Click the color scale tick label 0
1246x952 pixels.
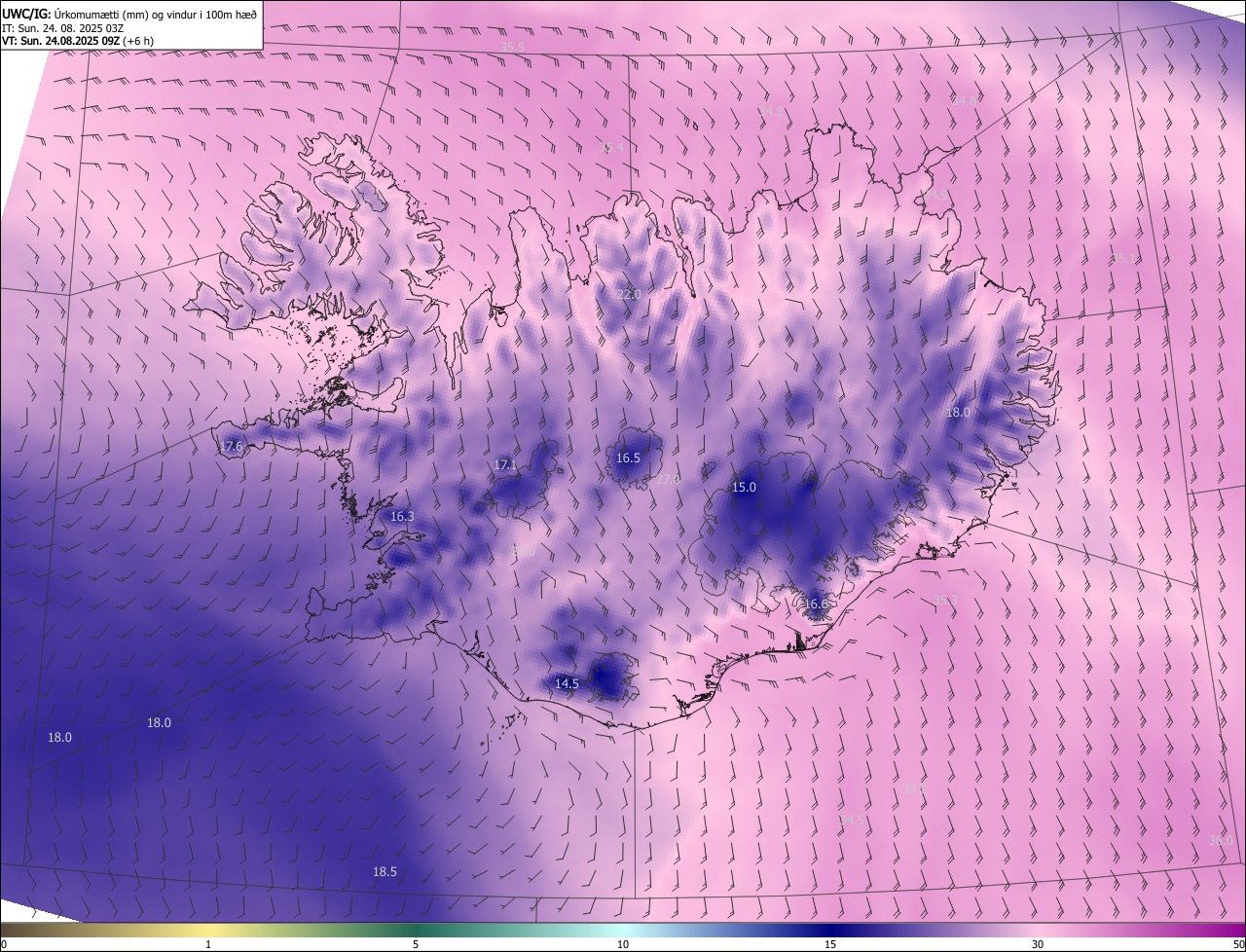4,945
